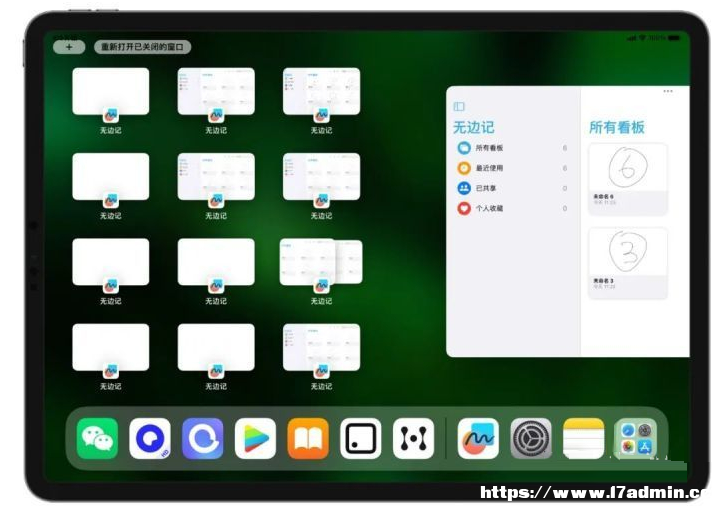Open the yellow Notes app
716x506 pixels.
tap(584, 438)
